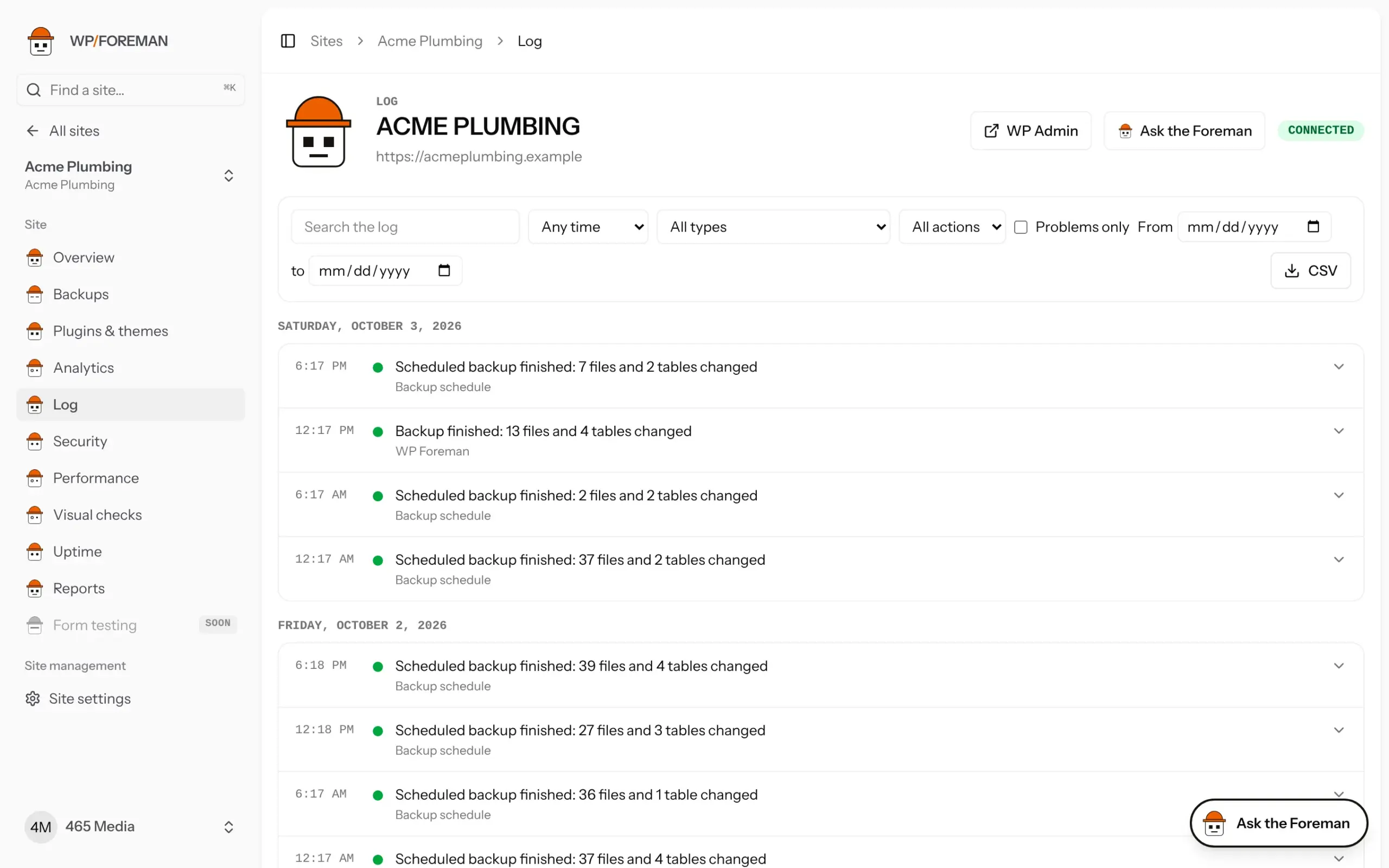Click the Security sidebar icon
1389x868 pixels.
34,442
